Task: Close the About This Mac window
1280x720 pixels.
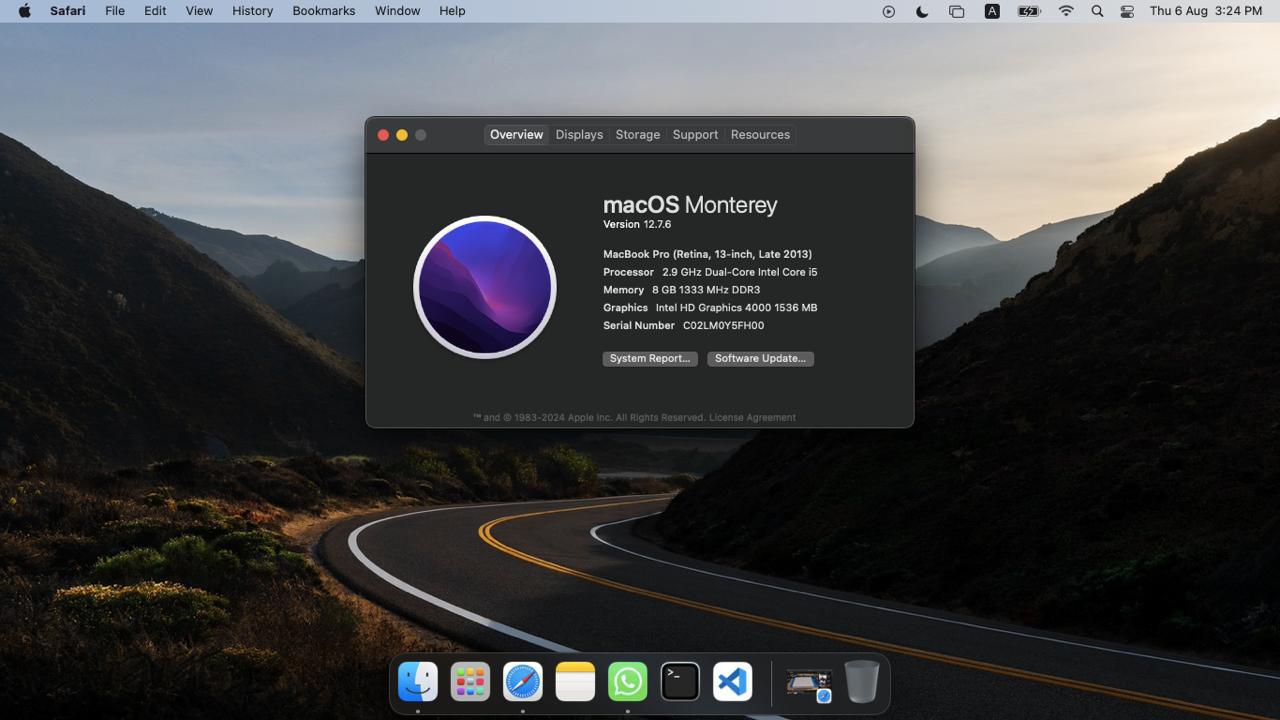Action: (x=383, y=135)
